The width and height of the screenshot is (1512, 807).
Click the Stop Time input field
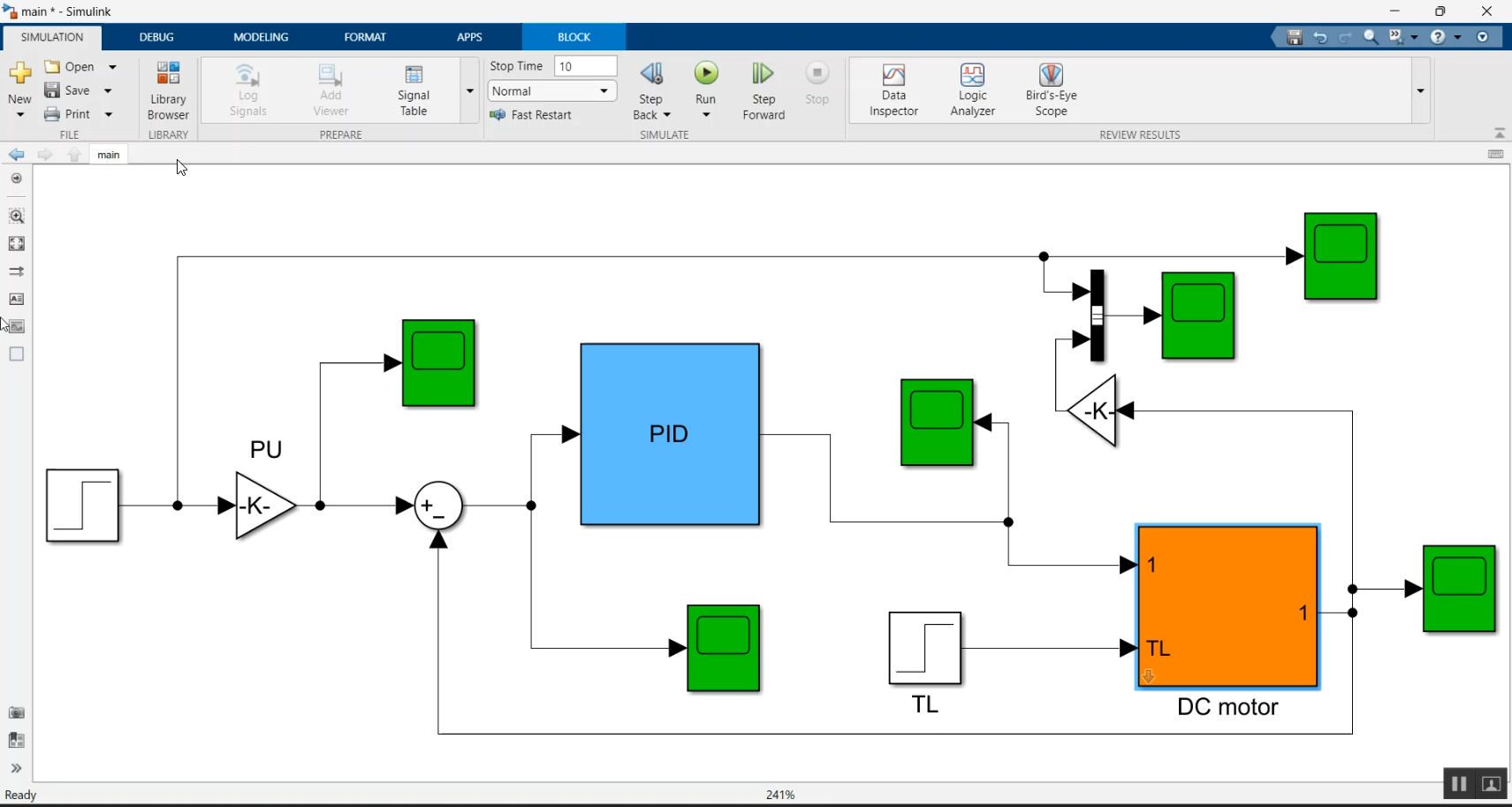585,66
